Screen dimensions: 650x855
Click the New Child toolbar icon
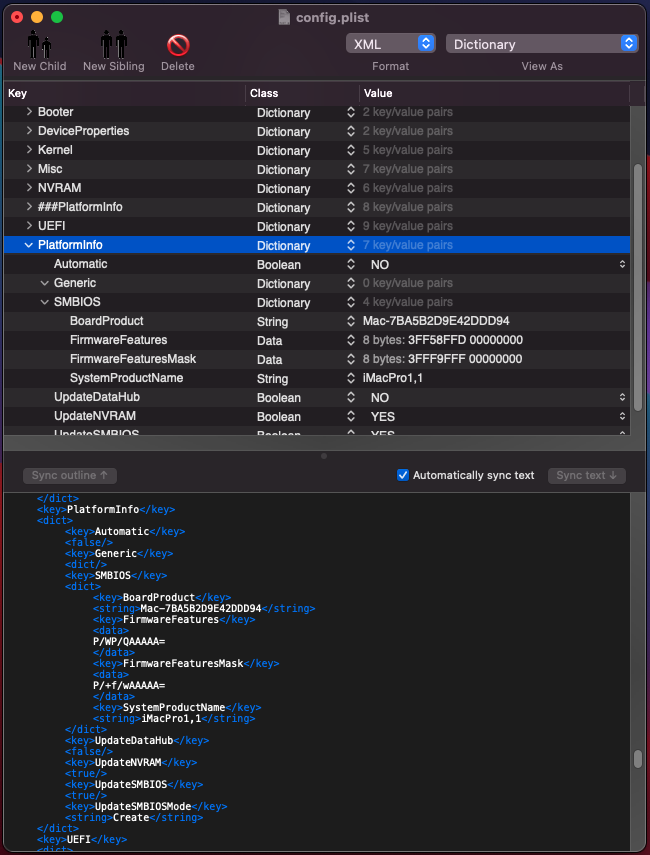point(39,46)
